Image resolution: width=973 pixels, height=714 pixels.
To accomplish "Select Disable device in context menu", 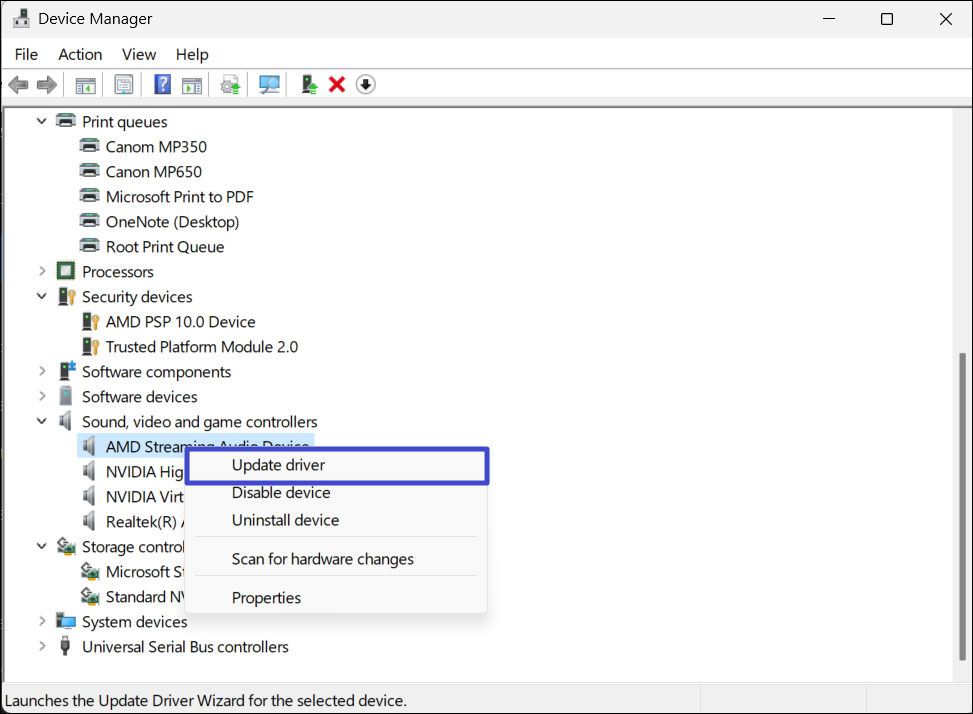I will pyautogui.click(x=281, y=493).
